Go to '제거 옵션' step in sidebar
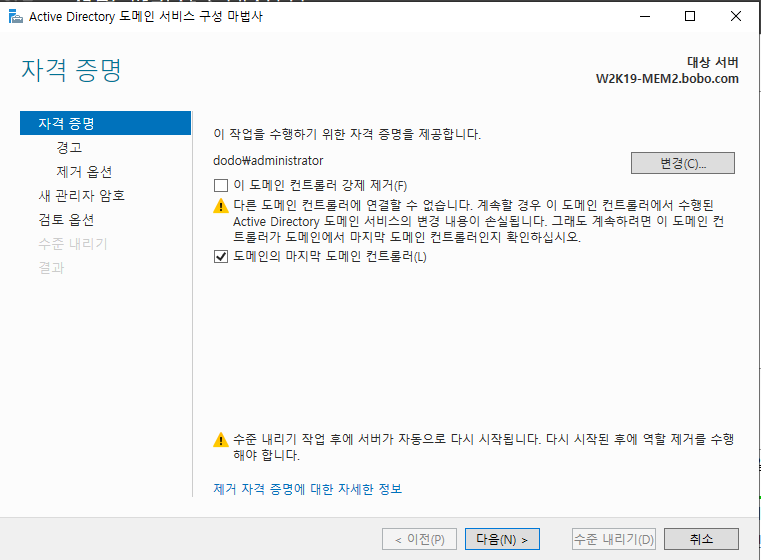761x560 pixels. click(x=84, y=172)
